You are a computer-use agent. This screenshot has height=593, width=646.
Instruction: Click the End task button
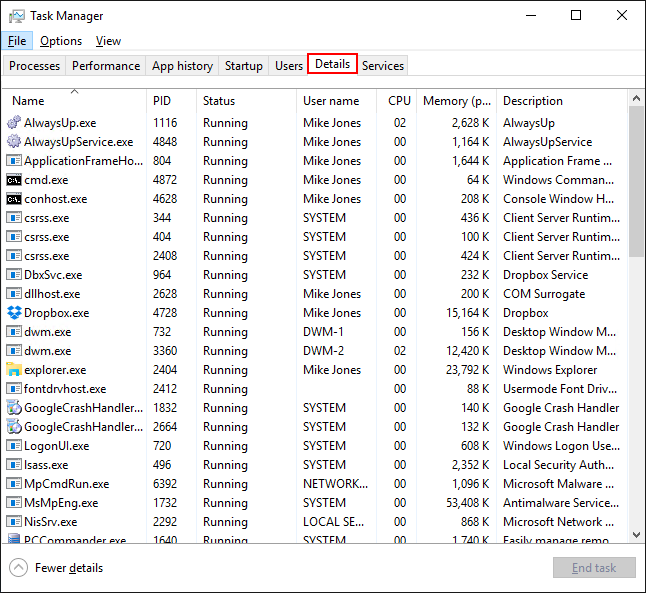(x=594, y=568)
